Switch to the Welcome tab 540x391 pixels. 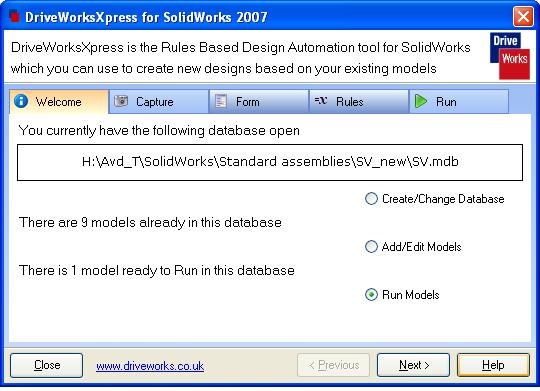point(59,102)
